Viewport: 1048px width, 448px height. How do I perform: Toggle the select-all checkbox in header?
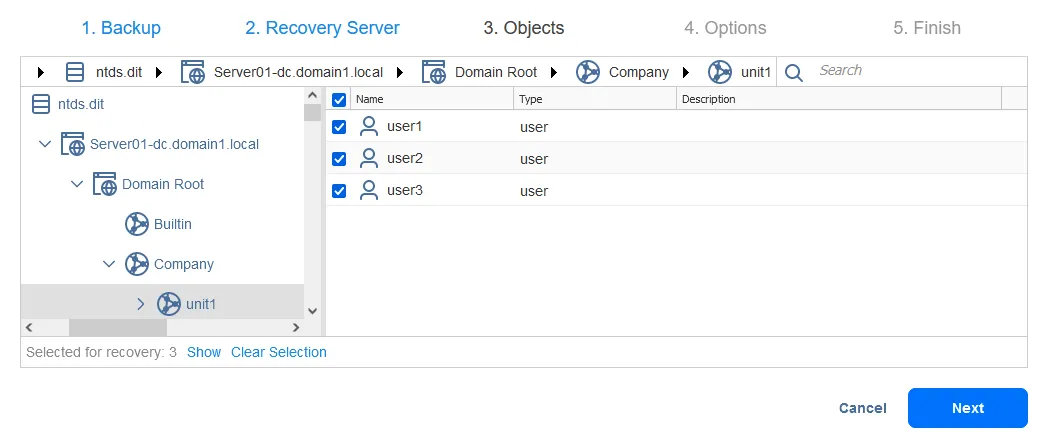339,99
